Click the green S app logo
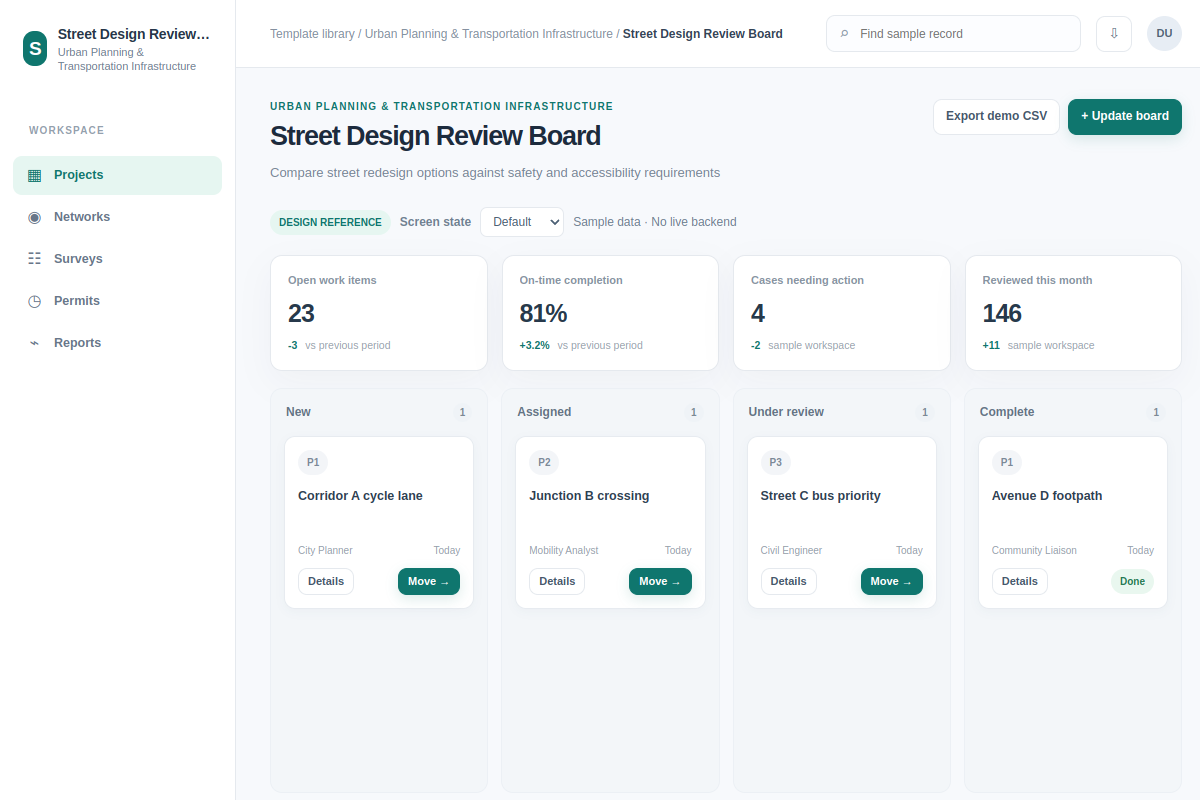The width and height of the screenshot is (1200, 800). coord(35,48)
